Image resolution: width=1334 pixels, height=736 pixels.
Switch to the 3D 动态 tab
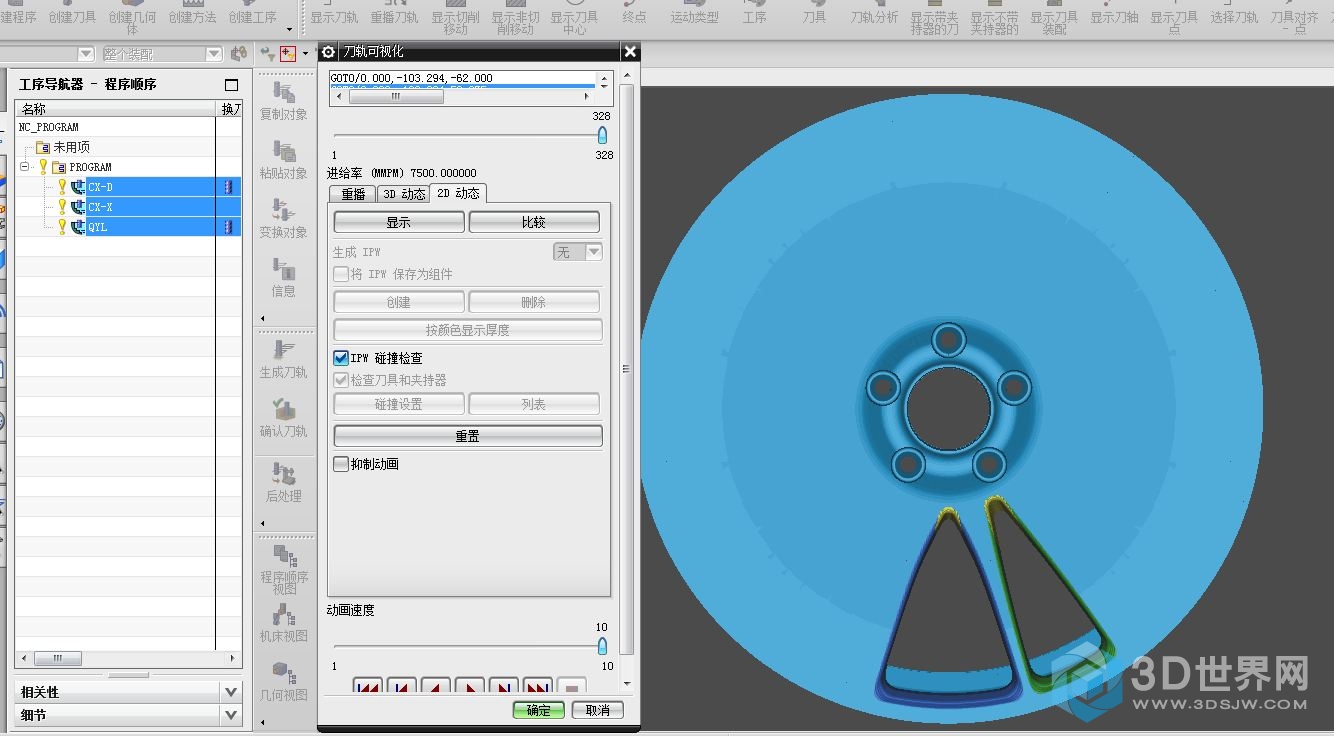pyautogui.click(x=404, y=194)
